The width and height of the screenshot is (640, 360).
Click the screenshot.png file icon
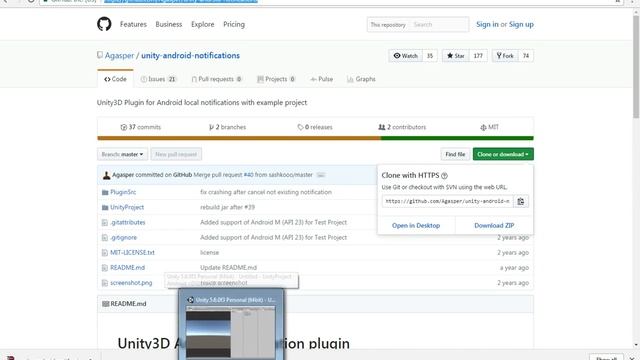coord(104,283)
